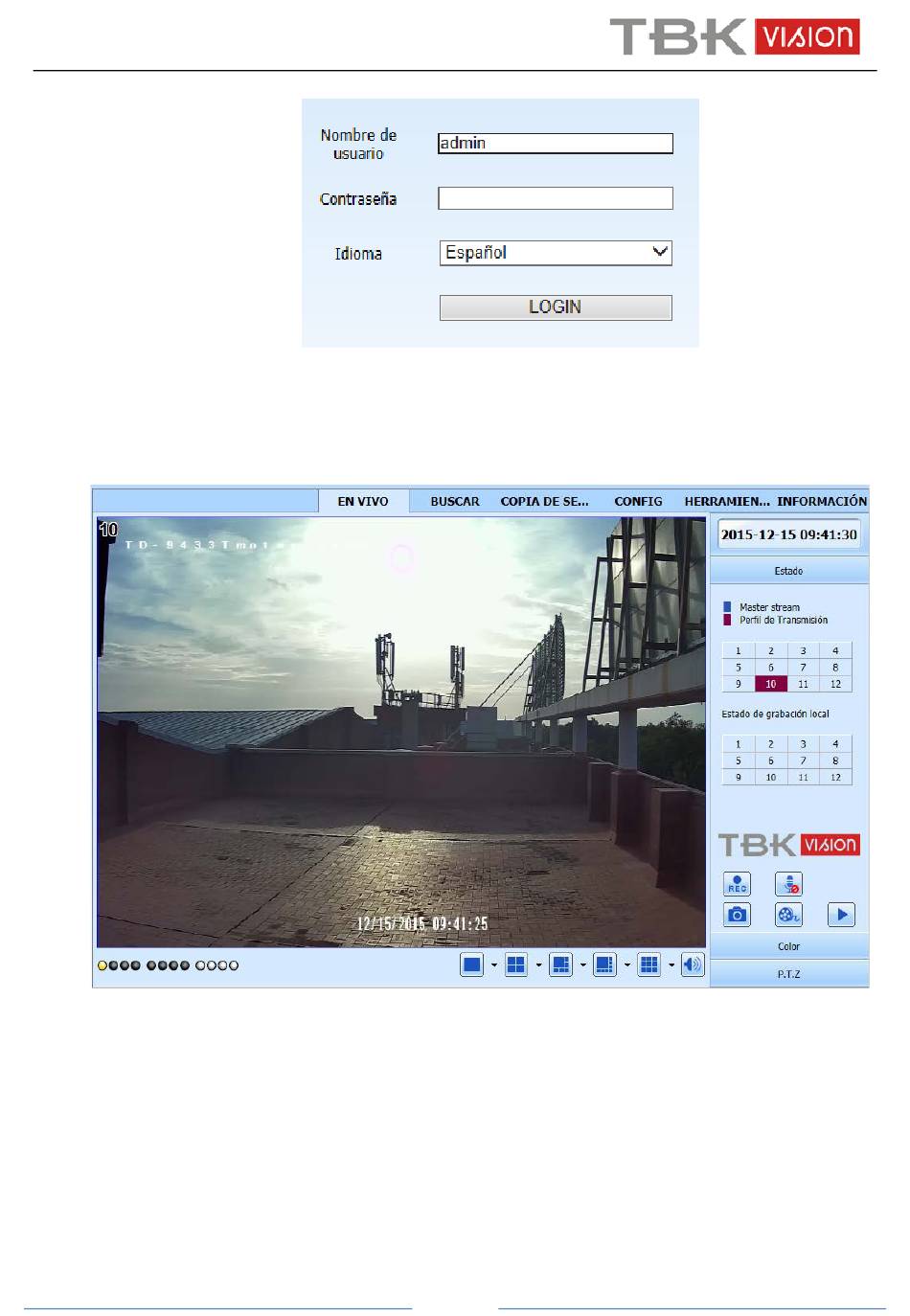
Task: Click the Contraseña password field
Action: coord(556,198)
